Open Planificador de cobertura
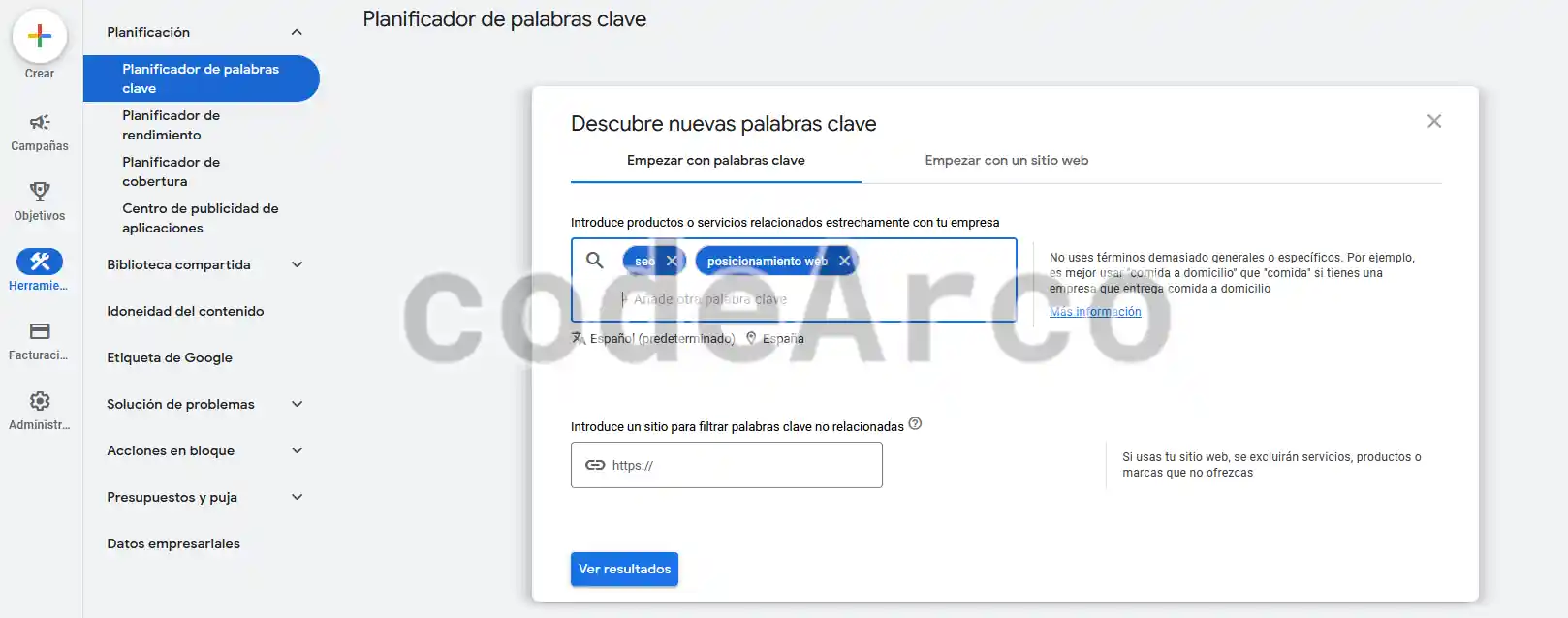Screen dimensions: 1568x618 pyautogui.click(x=171, y=171)
